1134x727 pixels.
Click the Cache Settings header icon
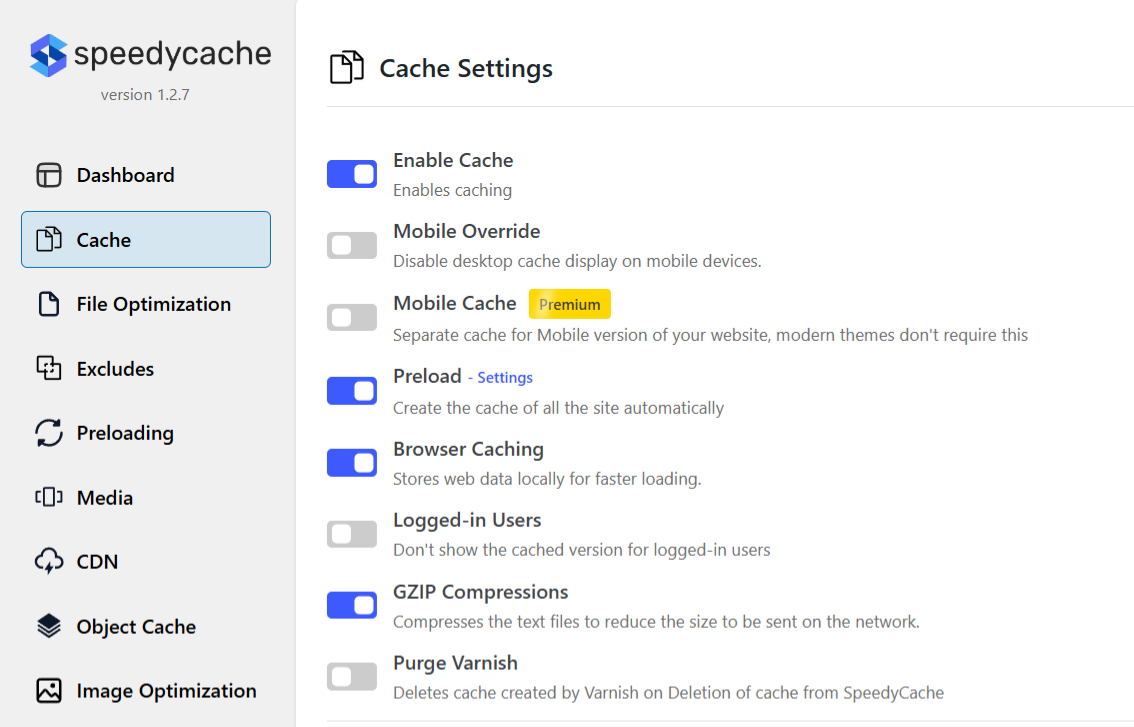[x=346, y=66]
